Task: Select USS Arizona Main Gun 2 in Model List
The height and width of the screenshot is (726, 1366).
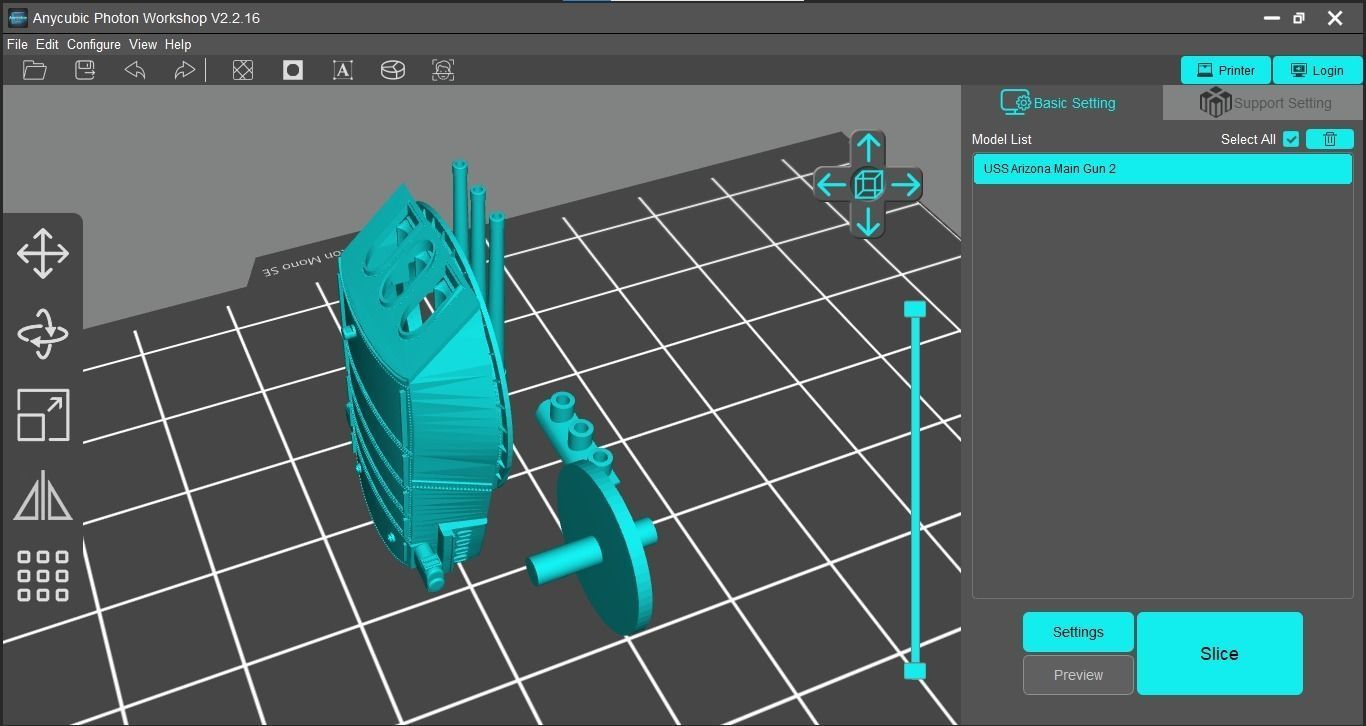Action: [x=1162, y=169]
